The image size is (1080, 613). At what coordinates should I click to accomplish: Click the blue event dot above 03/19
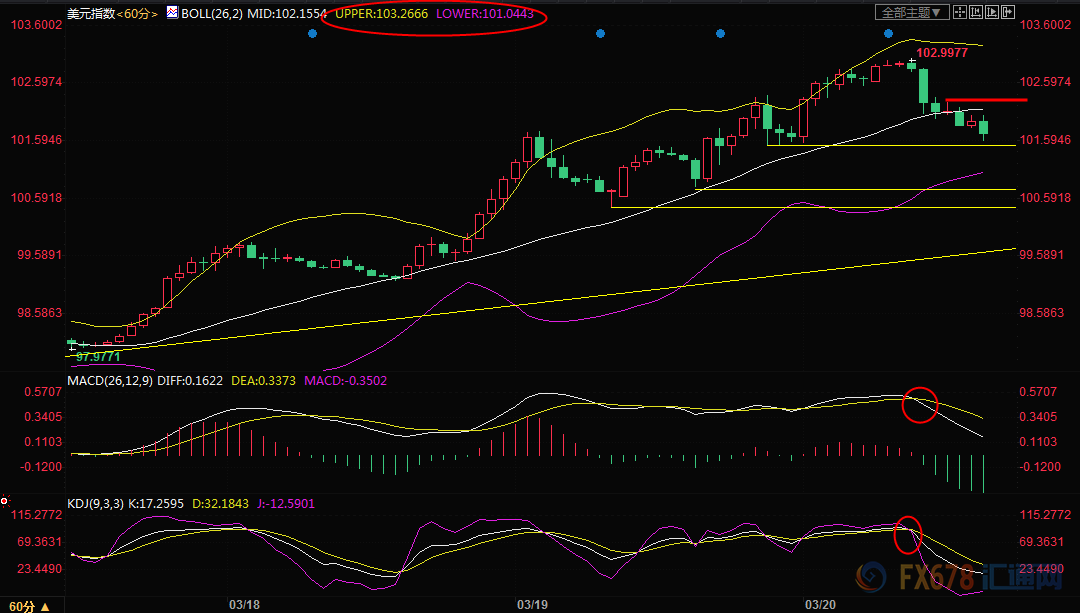600,34
